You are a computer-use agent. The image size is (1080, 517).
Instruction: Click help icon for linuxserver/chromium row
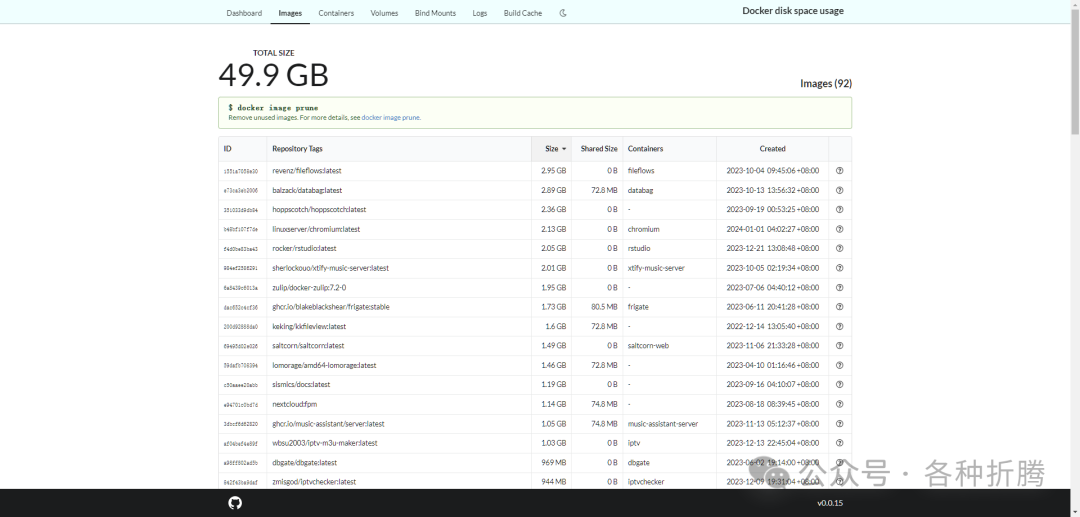coord(840,229)
